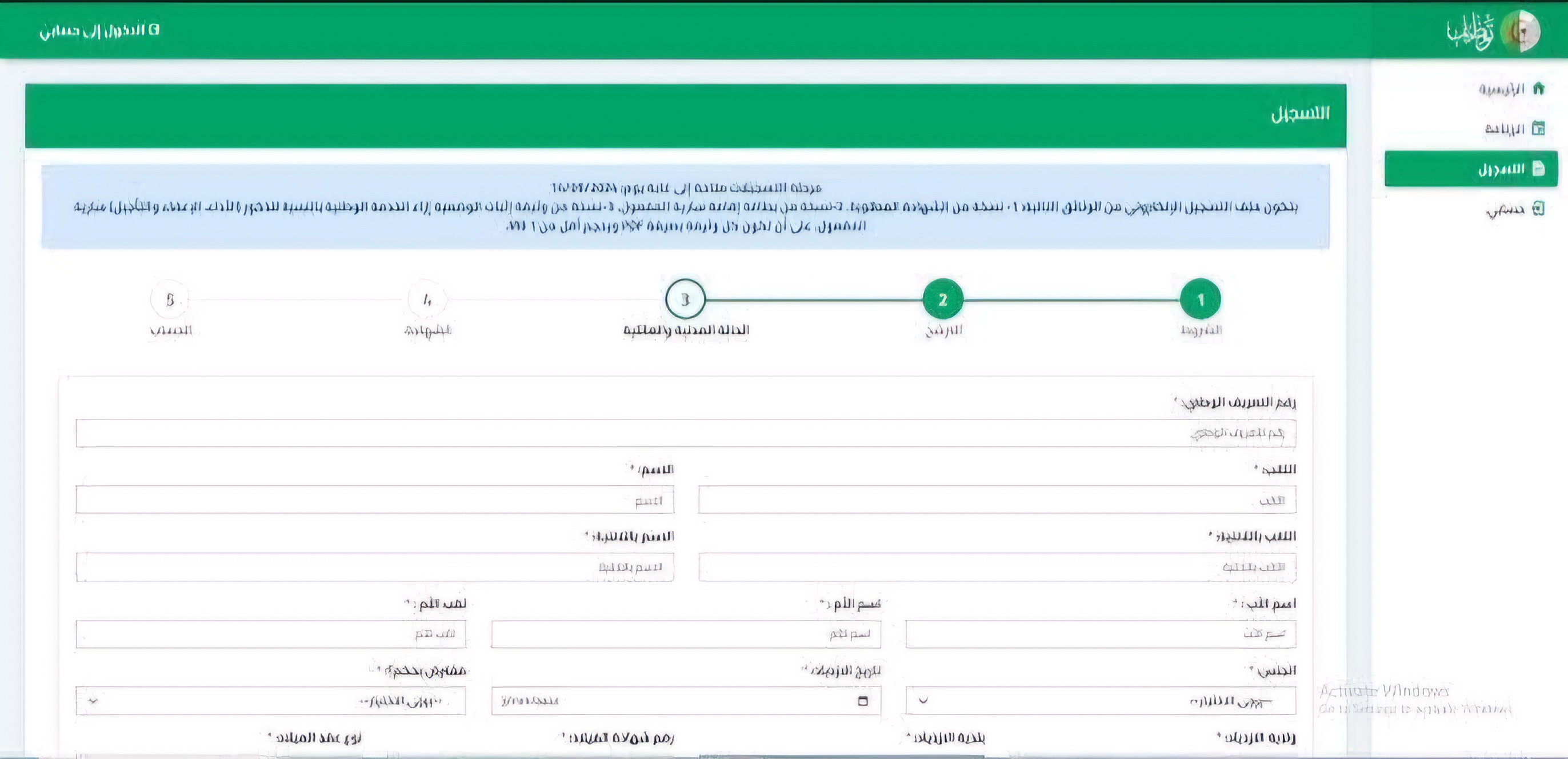Click the round emblem logo in header

coord(1520,31)
